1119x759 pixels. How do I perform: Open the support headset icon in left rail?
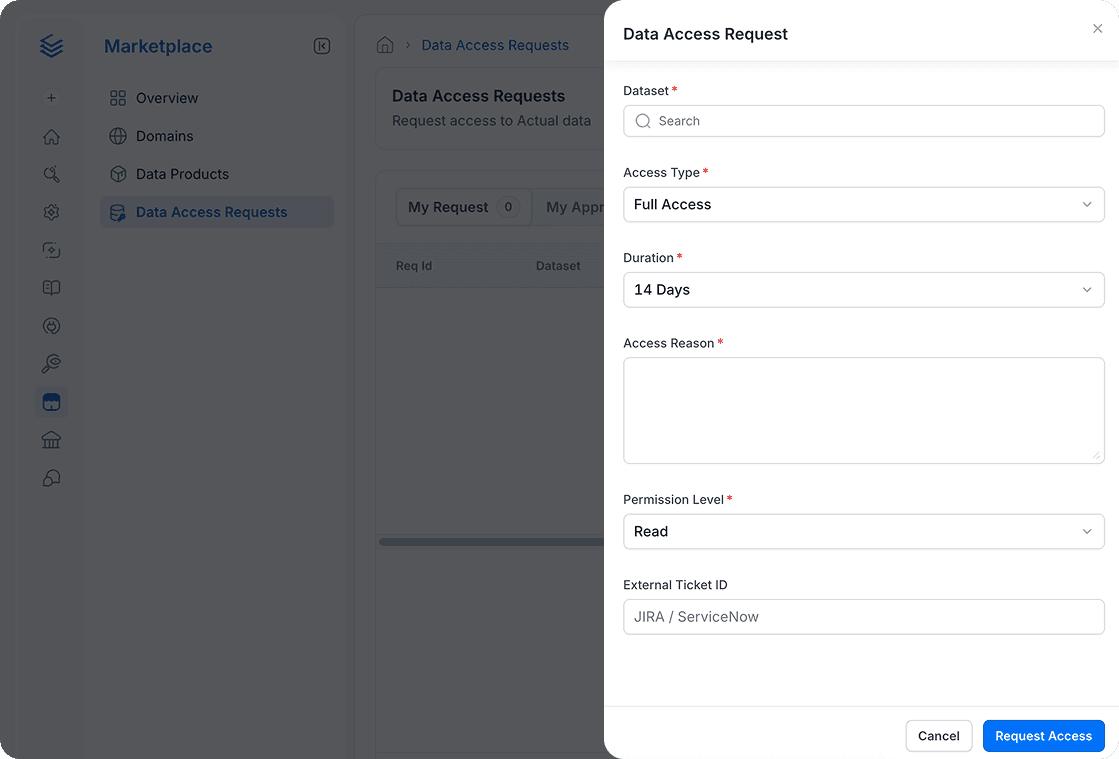tap(51, 478)
